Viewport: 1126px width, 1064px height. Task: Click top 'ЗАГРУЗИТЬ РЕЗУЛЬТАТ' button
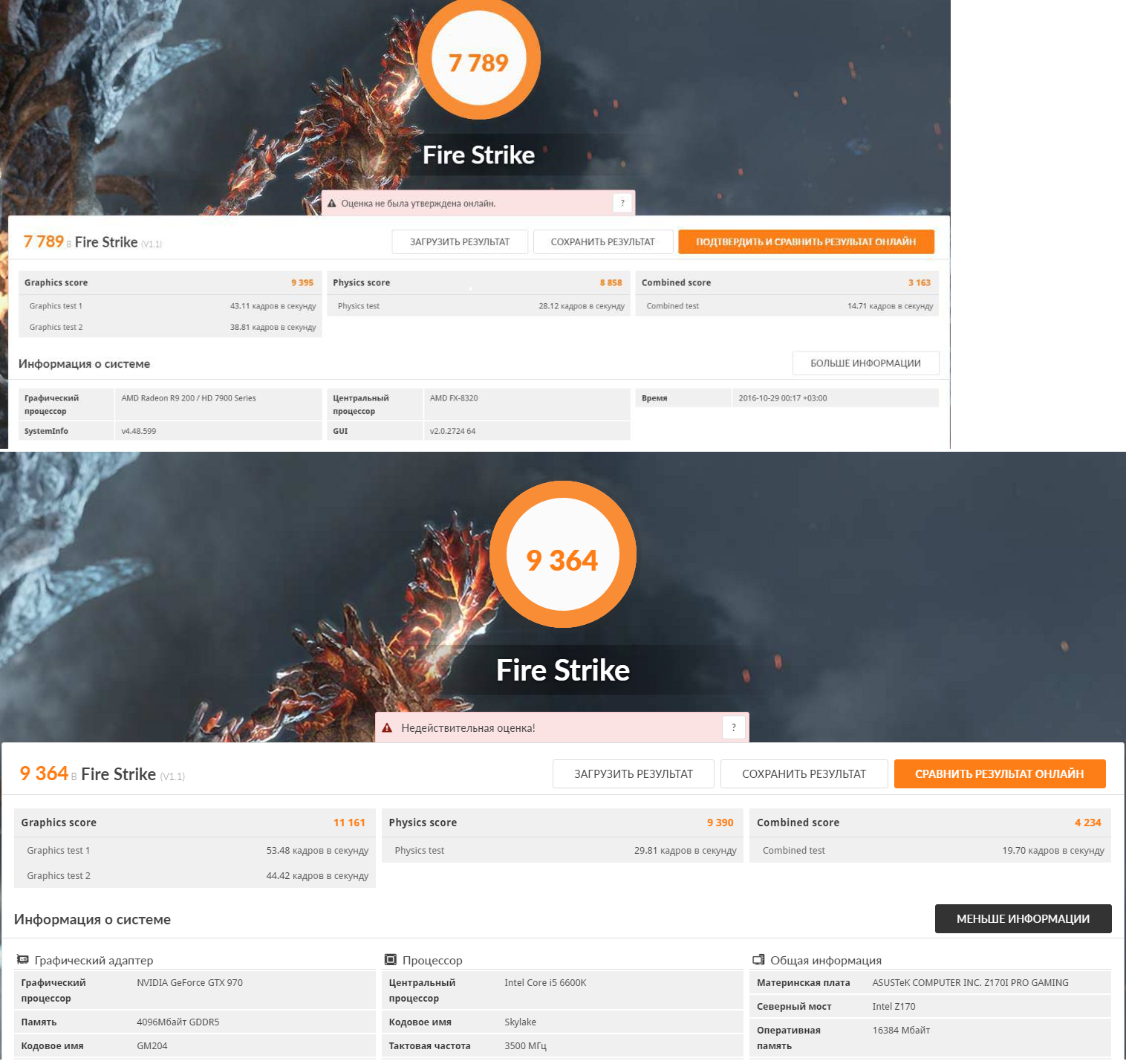[x=460, y=241]
